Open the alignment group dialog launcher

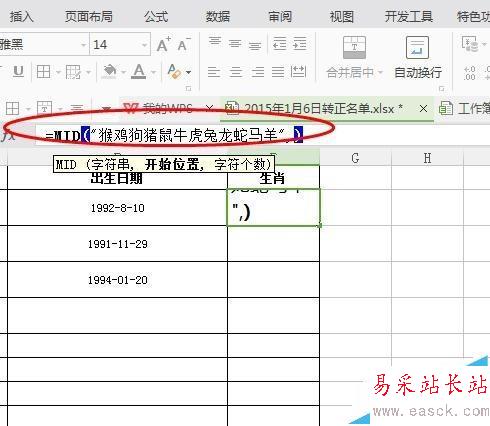tap(442, 89)
